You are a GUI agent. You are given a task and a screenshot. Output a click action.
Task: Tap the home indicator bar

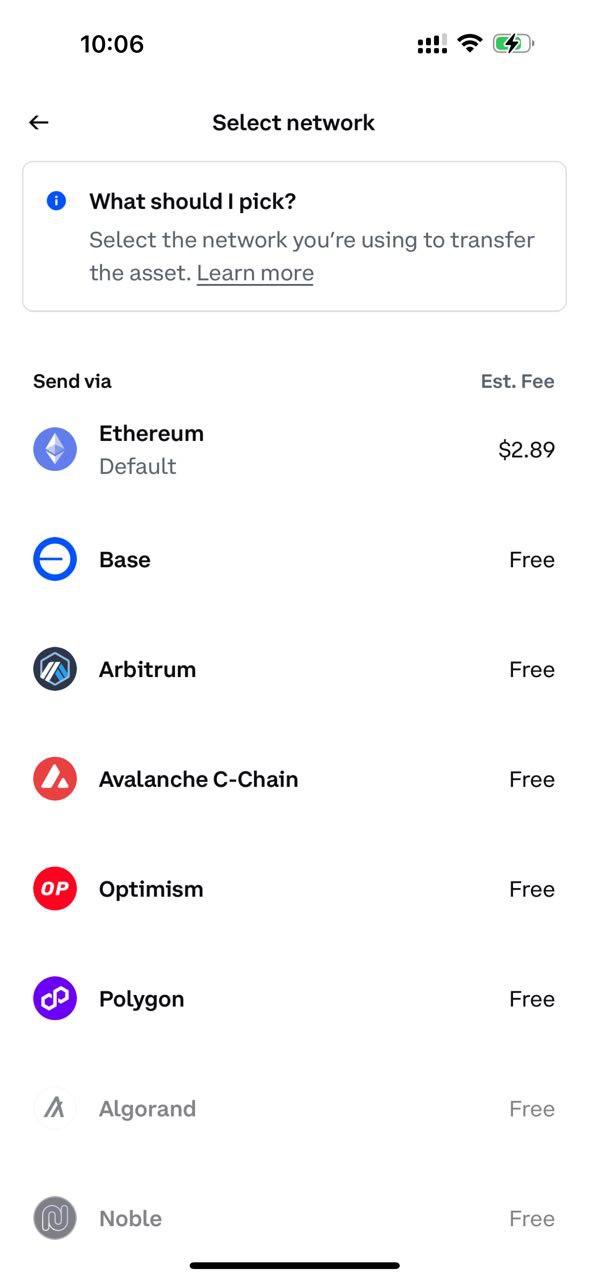coord(295,1265)
